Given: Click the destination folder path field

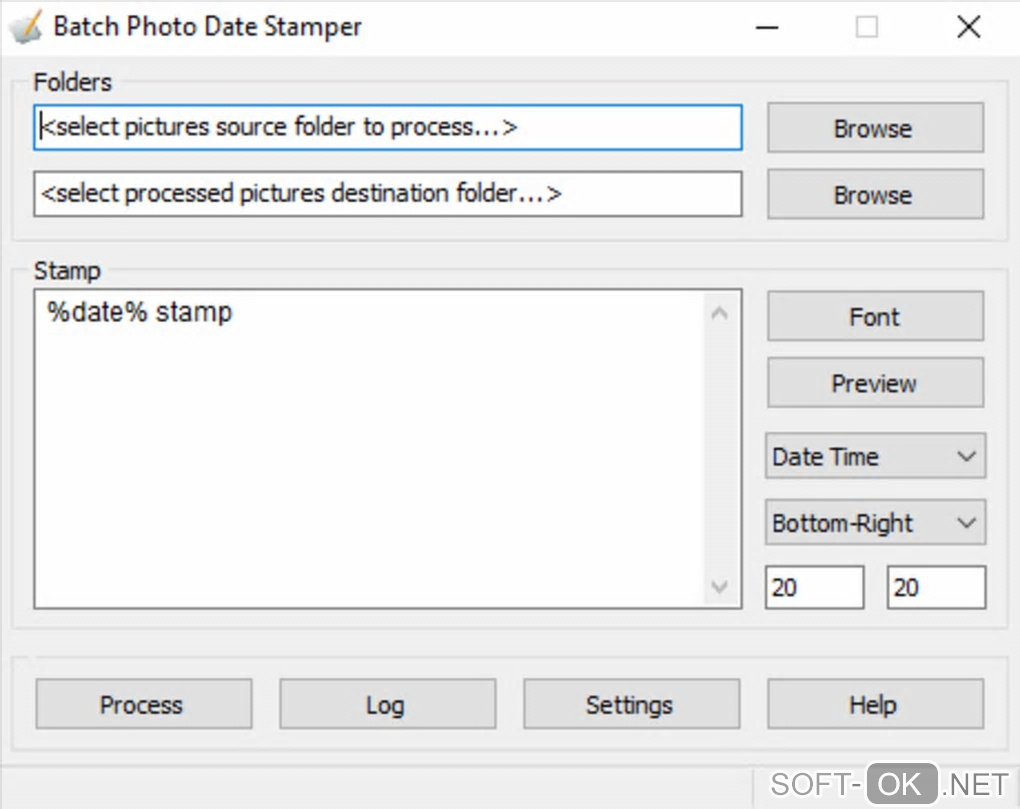Looking at the screenshot, I should (388, 194).
